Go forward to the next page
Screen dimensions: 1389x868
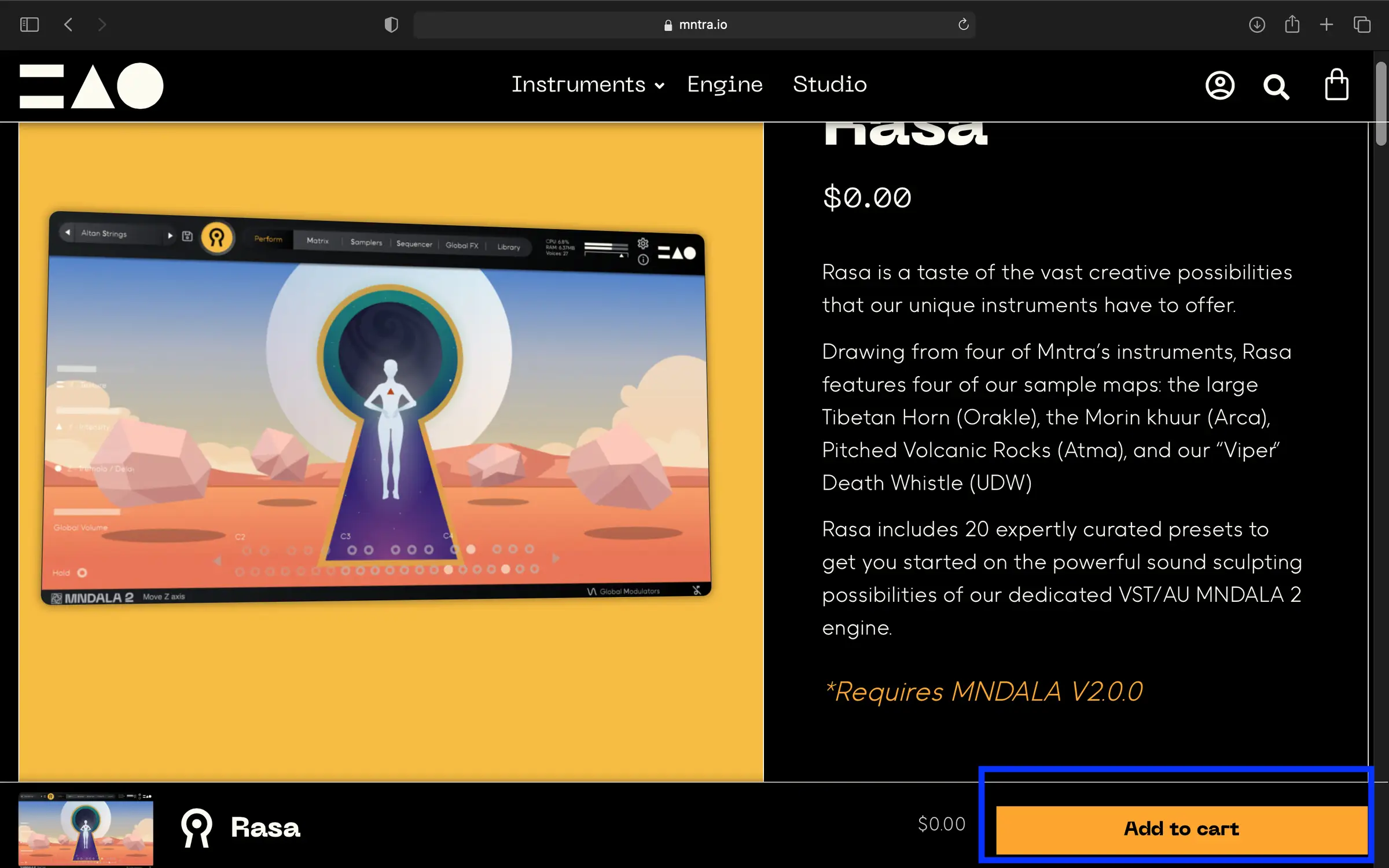[102, 24]
